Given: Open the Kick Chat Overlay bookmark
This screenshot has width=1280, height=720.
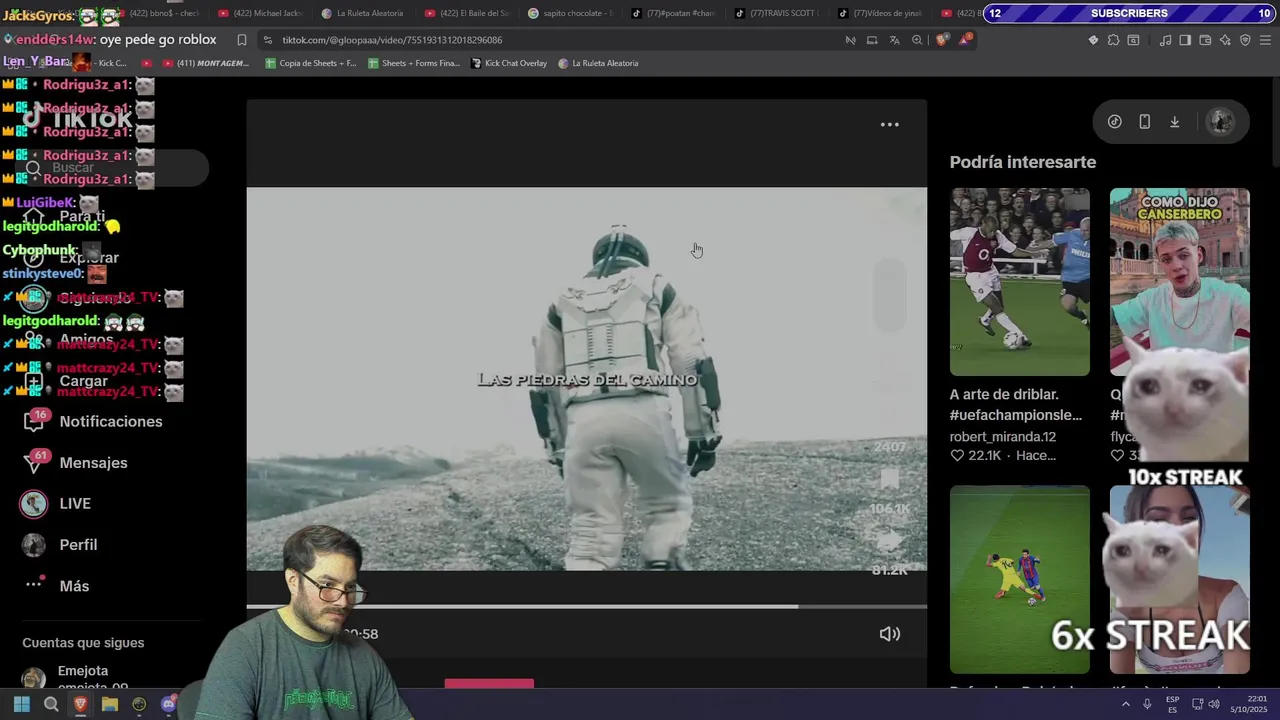Looking at the screenshot, I should (x=509, y=63).
